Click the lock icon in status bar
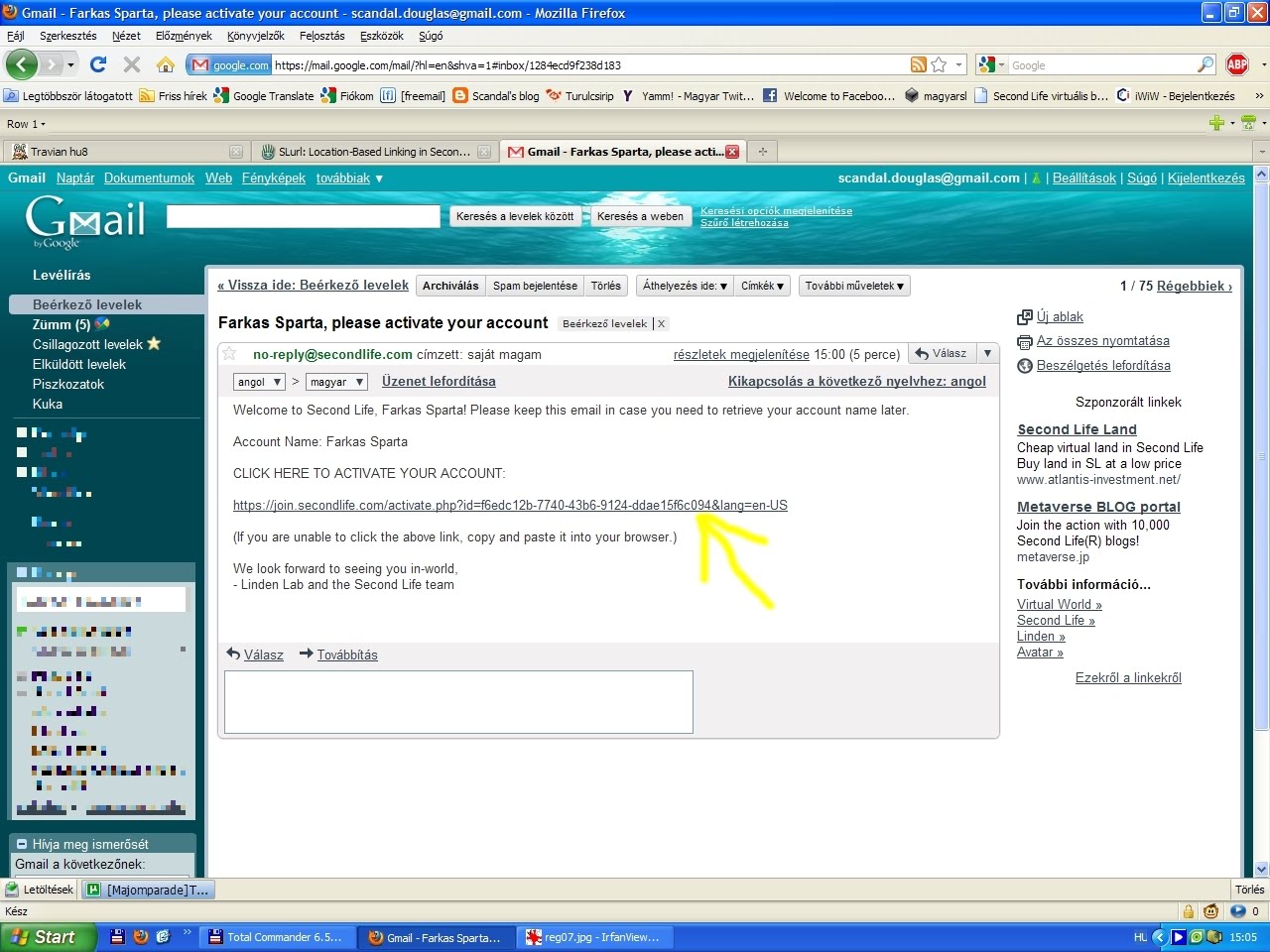The image size is (1270, 952). (1189, 911)
